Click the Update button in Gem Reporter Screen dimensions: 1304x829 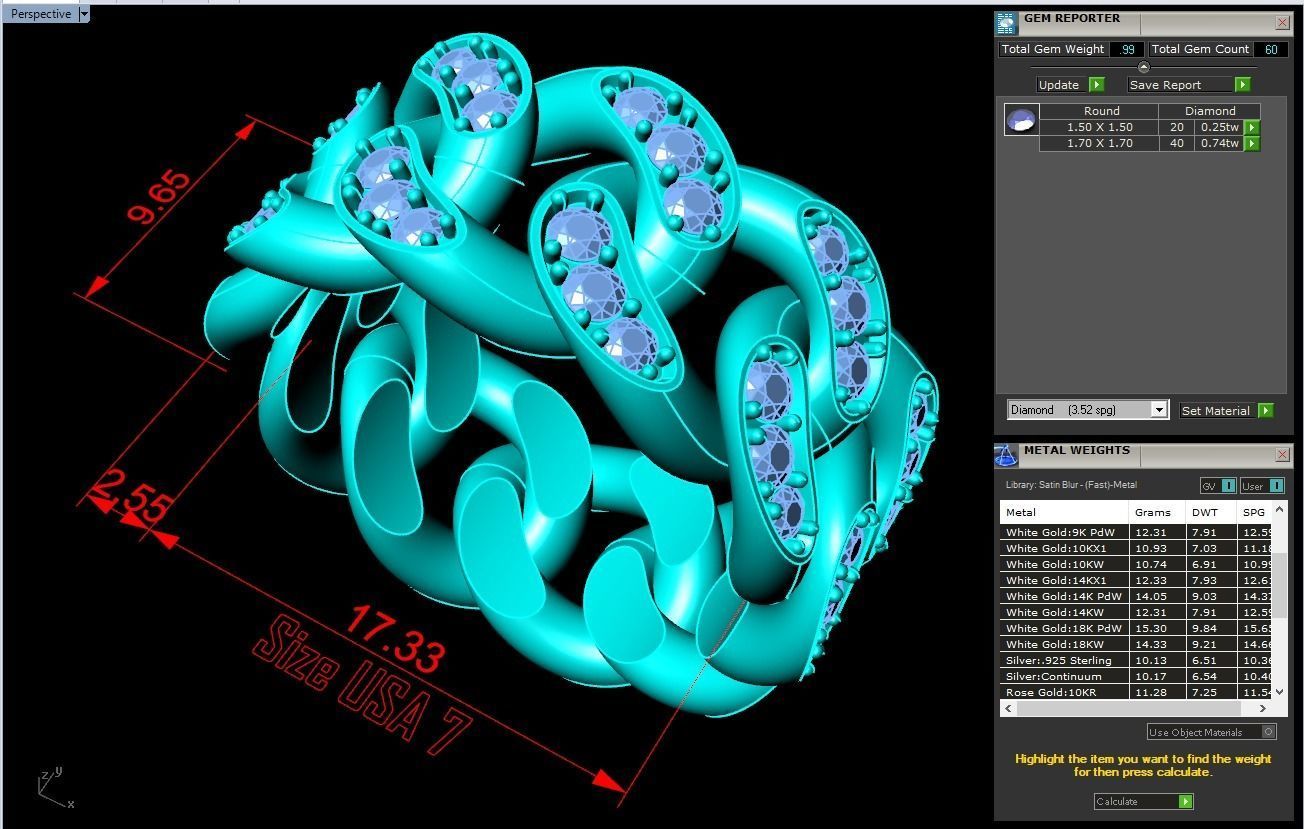point(1070,85)
